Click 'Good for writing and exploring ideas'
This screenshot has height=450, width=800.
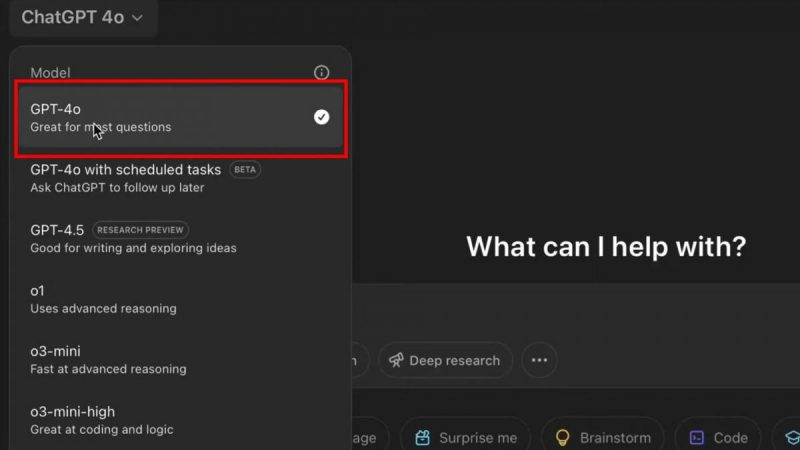click(x=133, y=248)
